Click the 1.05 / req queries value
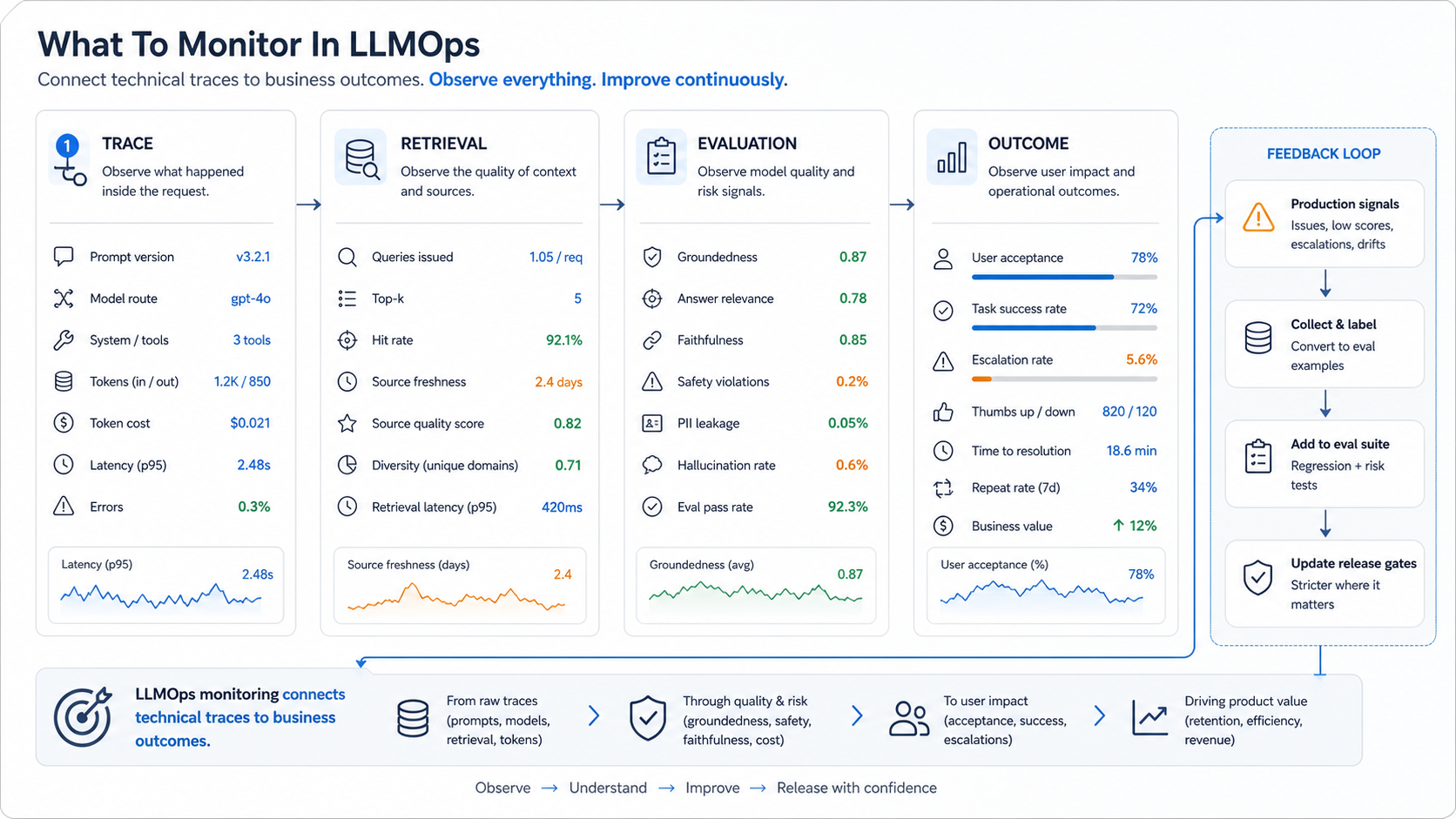1456x819 pixels. point(556,257)
